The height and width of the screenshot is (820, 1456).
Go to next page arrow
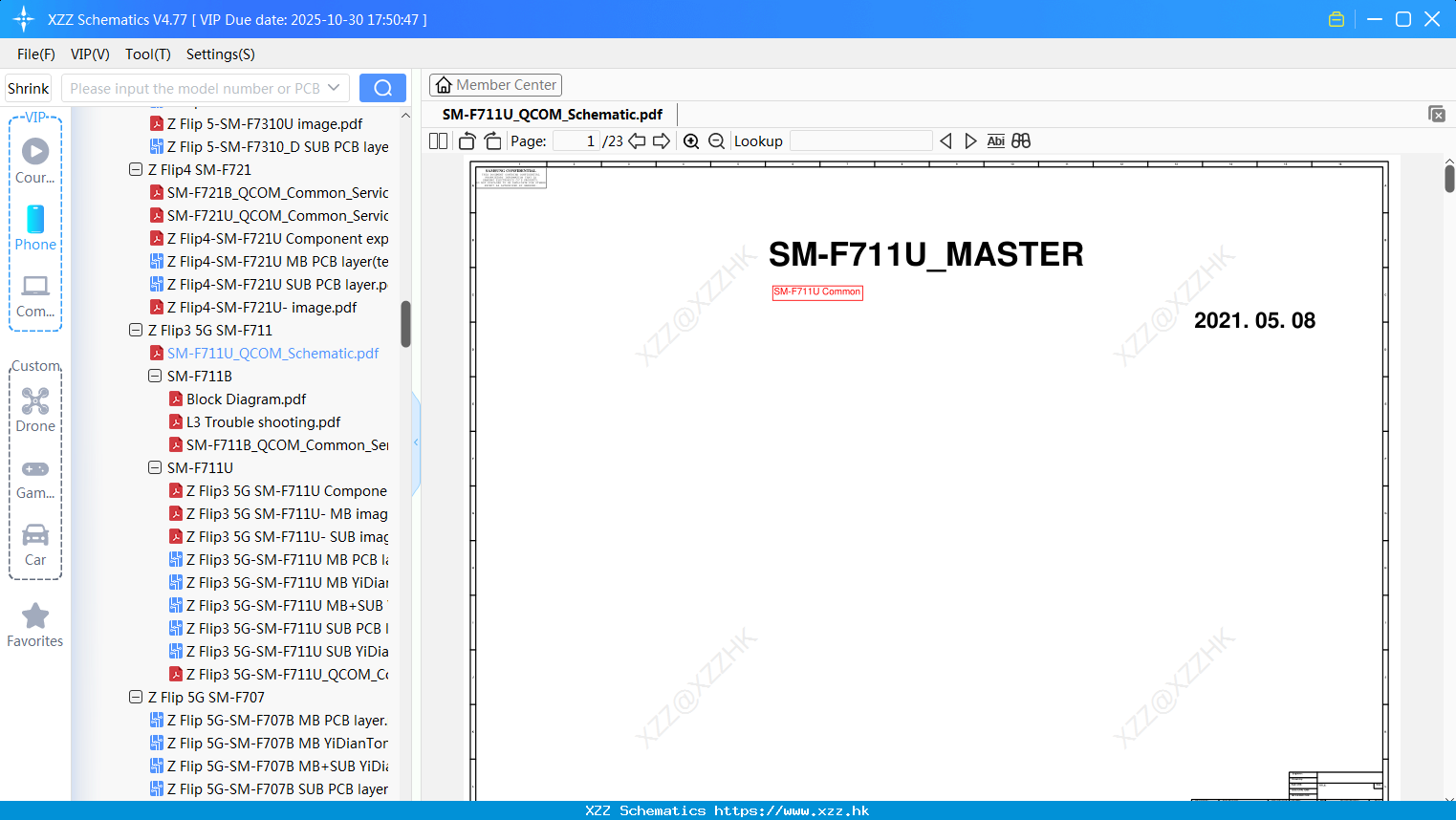tap(662, 141)
